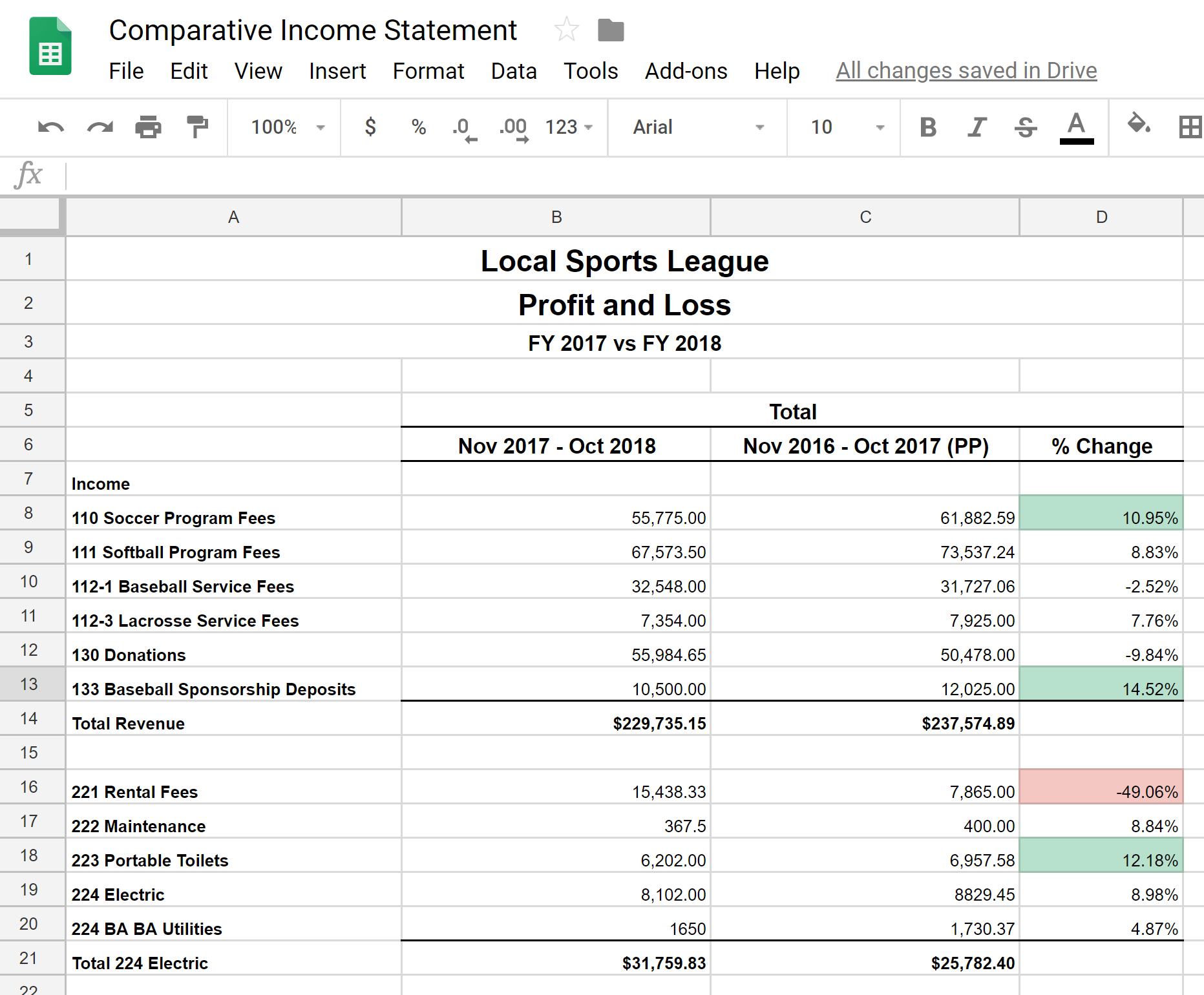The image size is (1204, 995).
Task: Open the 123 more formats dropdown
Action: [x=569, y=127]
